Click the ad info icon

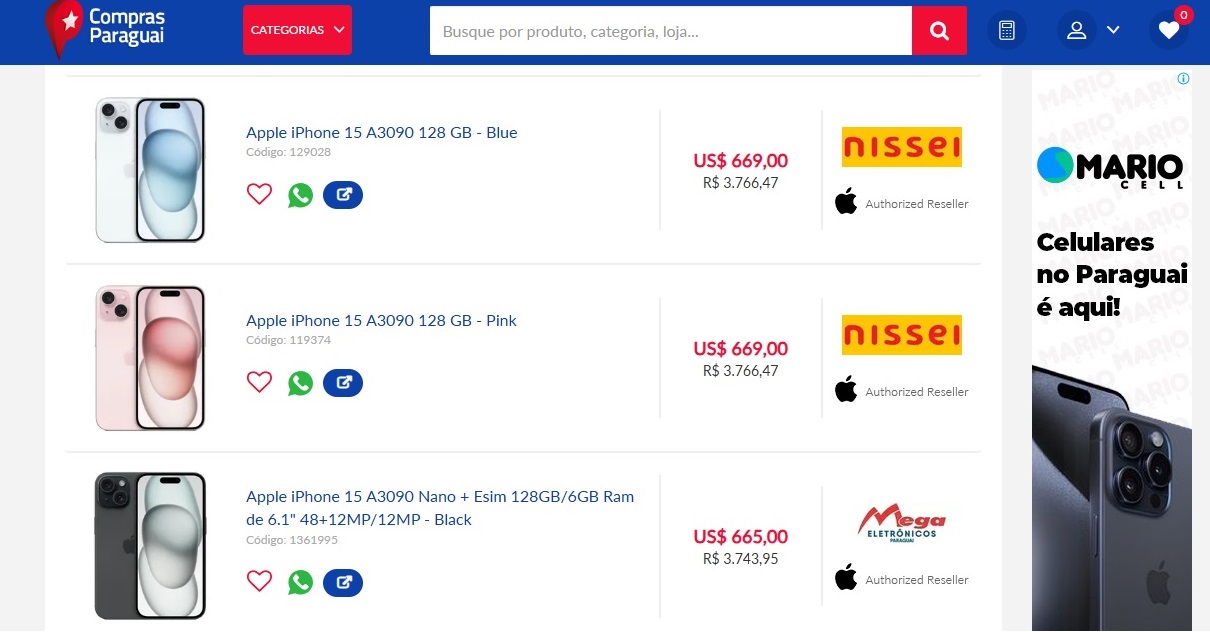1183,79
